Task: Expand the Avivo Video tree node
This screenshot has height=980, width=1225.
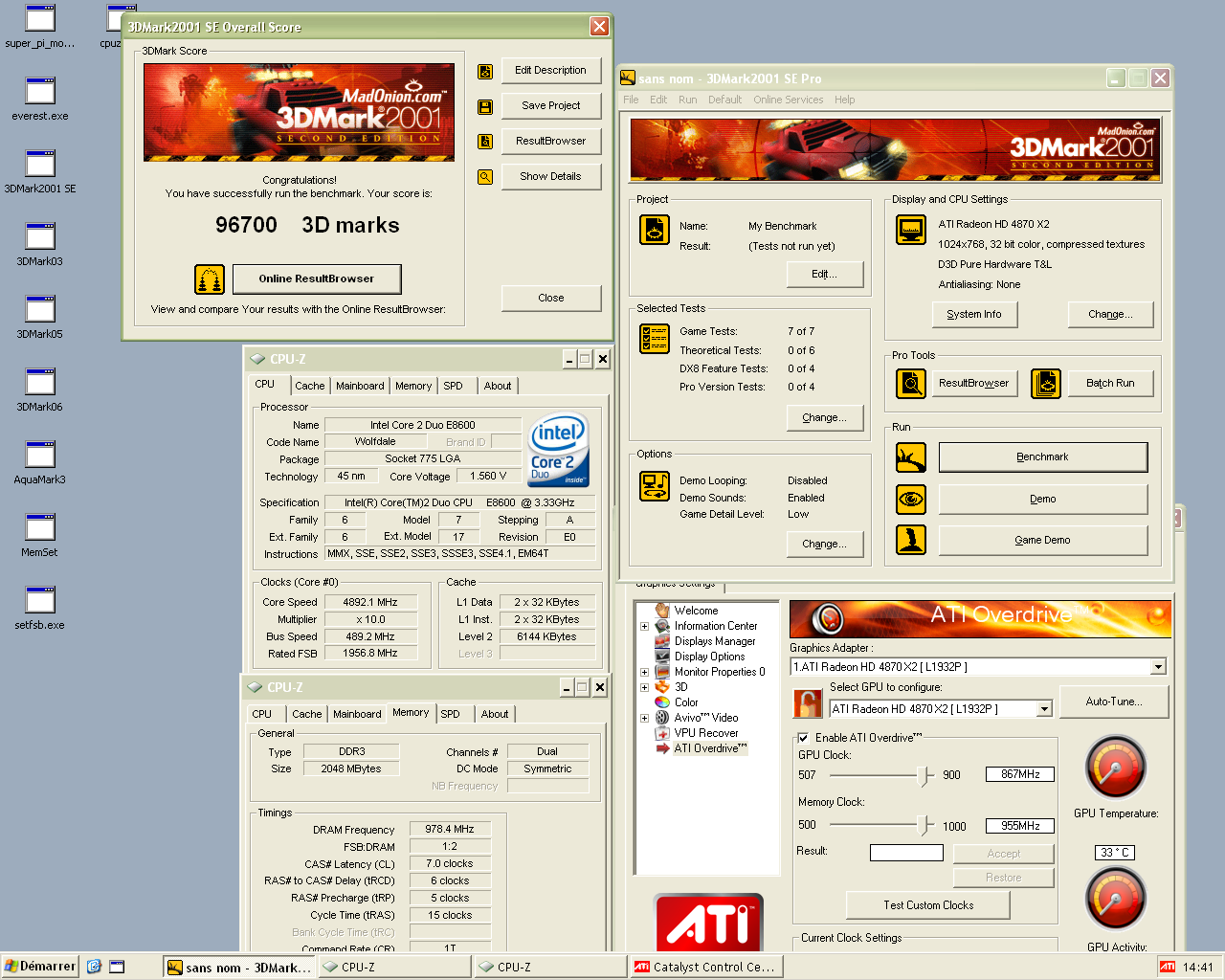Action: [644, 718]
